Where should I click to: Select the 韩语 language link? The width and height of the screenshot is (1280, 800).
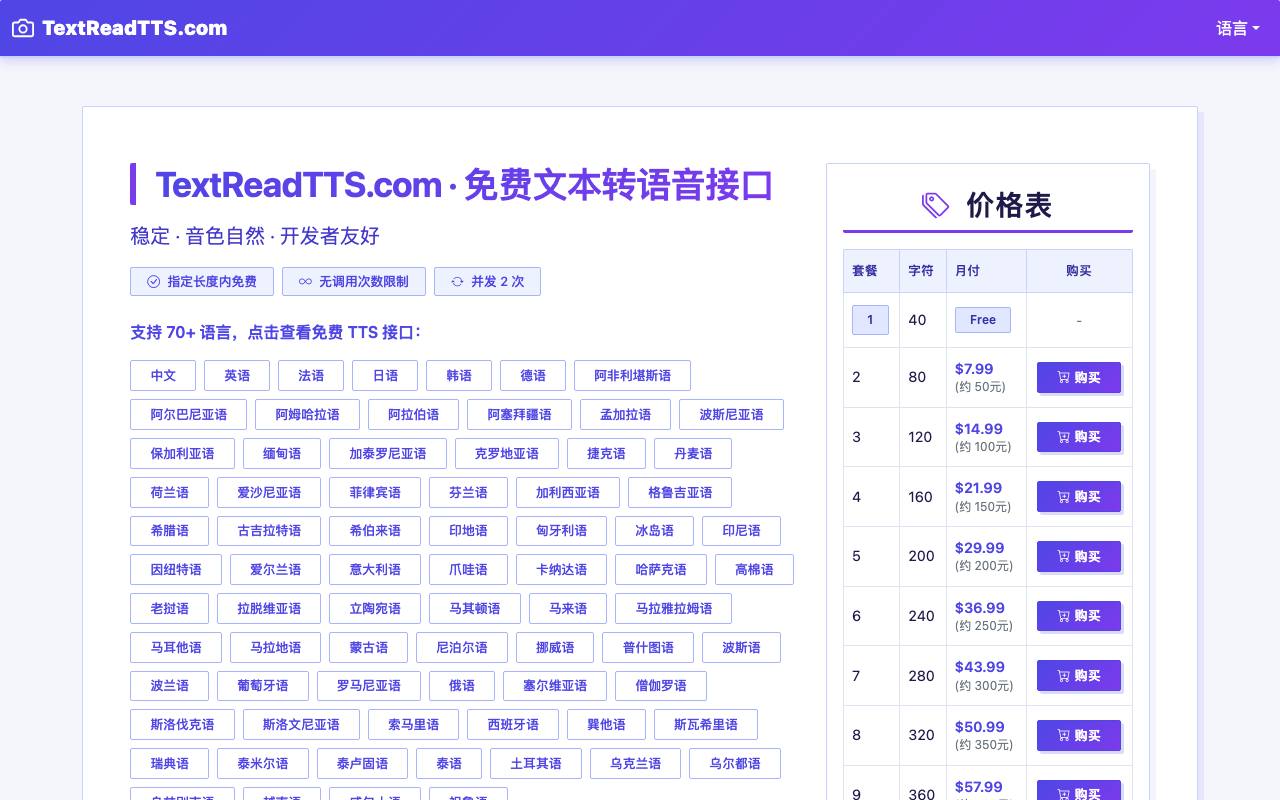459,376
